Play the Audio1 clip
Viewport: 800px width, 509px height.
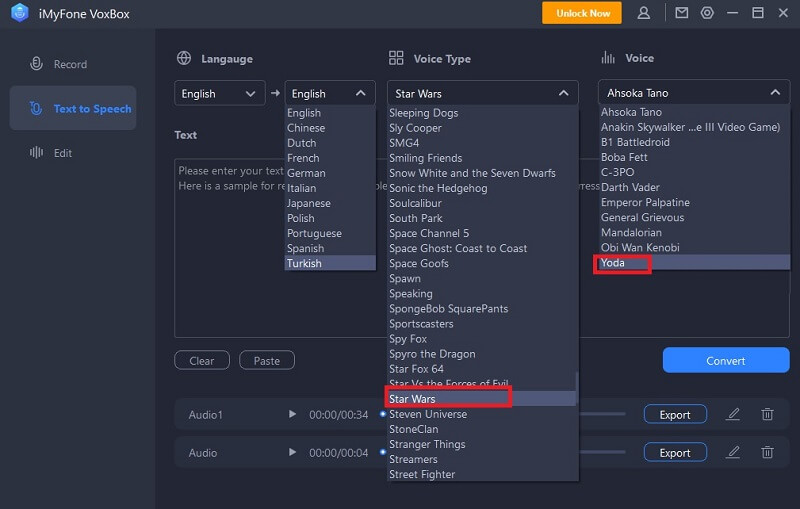(x=292, y=414)
